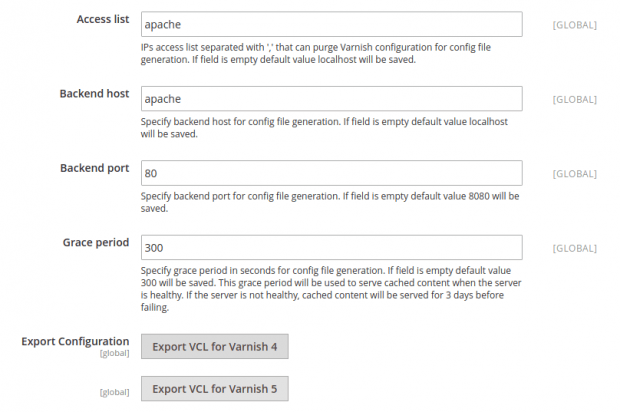The height and width of the screenshot is (412, 620).
Task: Click the GLOBAL scope tag beside Backend host
Action: pyautogui.click(x=575, y=99)
